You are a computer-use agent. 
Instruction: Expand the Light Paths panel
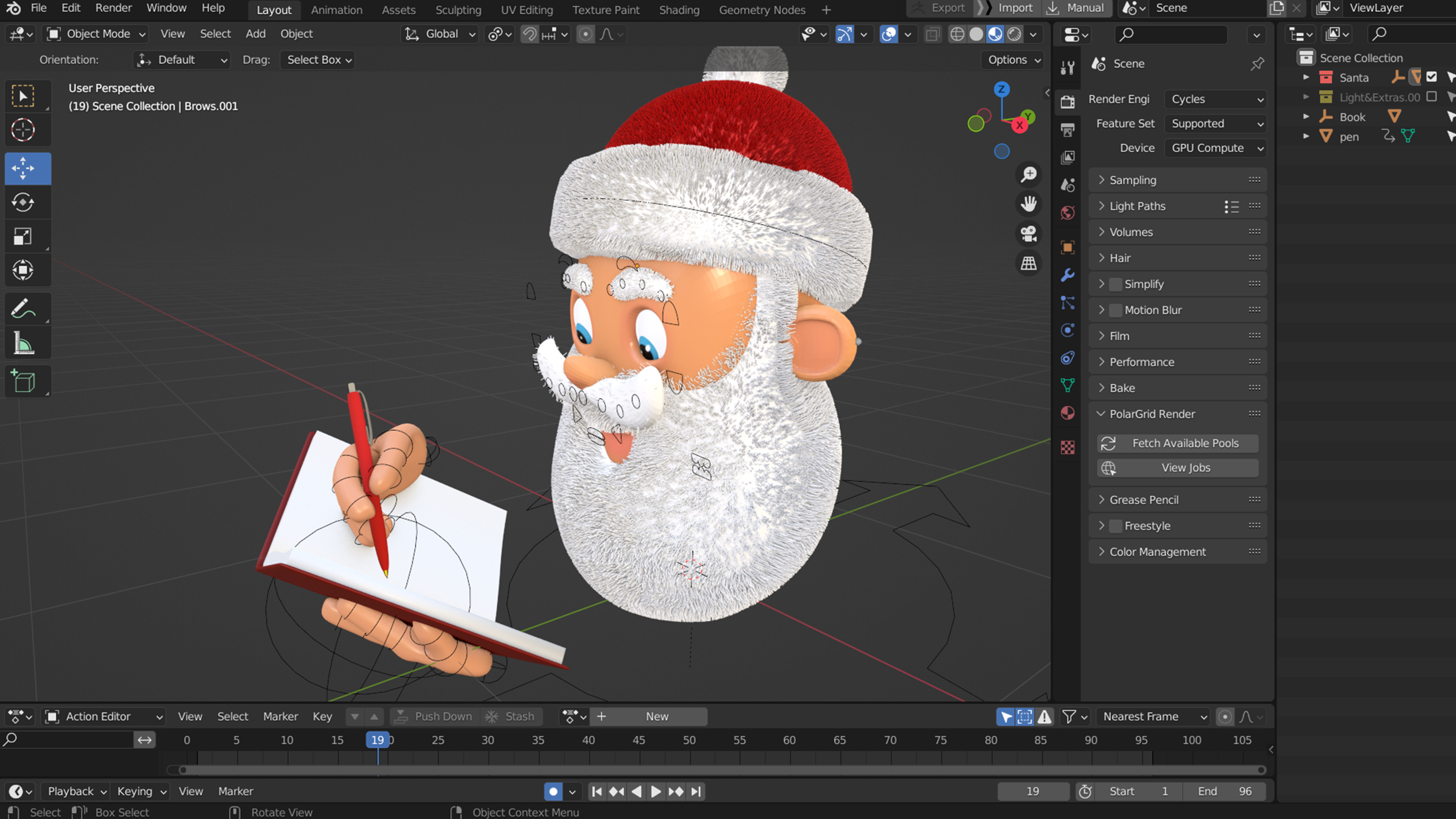point(1177,206)
